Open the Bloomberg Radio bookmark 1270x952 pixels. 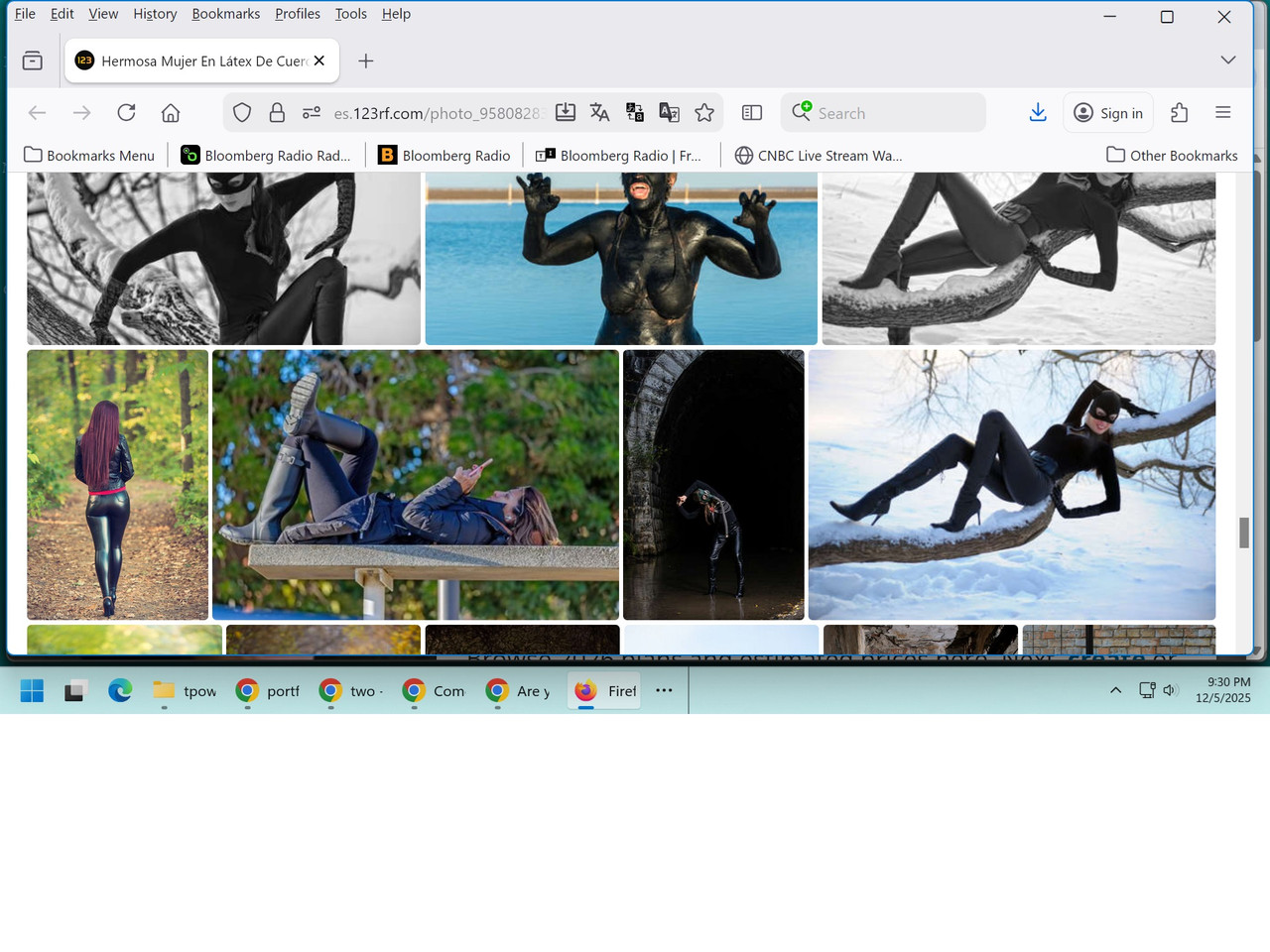[x=444, y=155]
